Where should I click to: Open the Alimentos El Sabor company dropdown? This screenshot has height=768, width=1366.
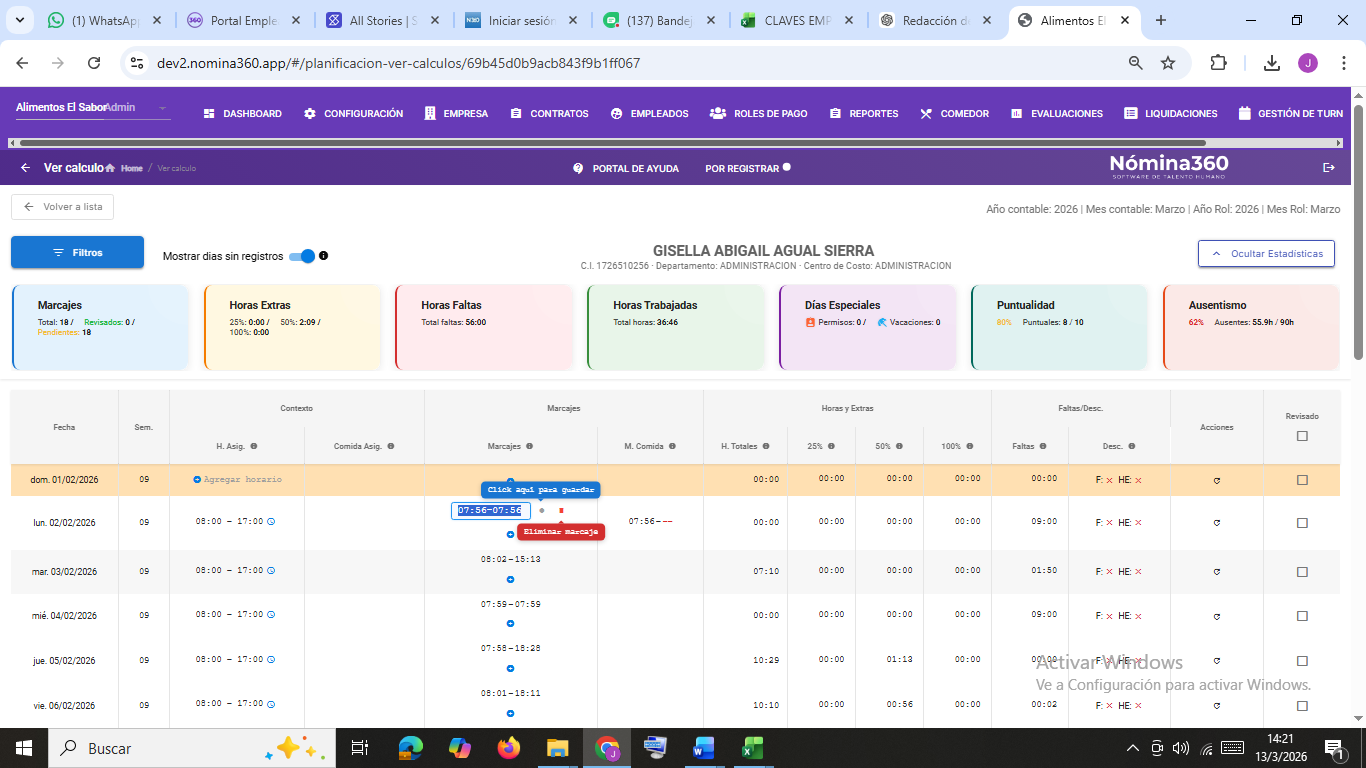click(x=92, y=108)
